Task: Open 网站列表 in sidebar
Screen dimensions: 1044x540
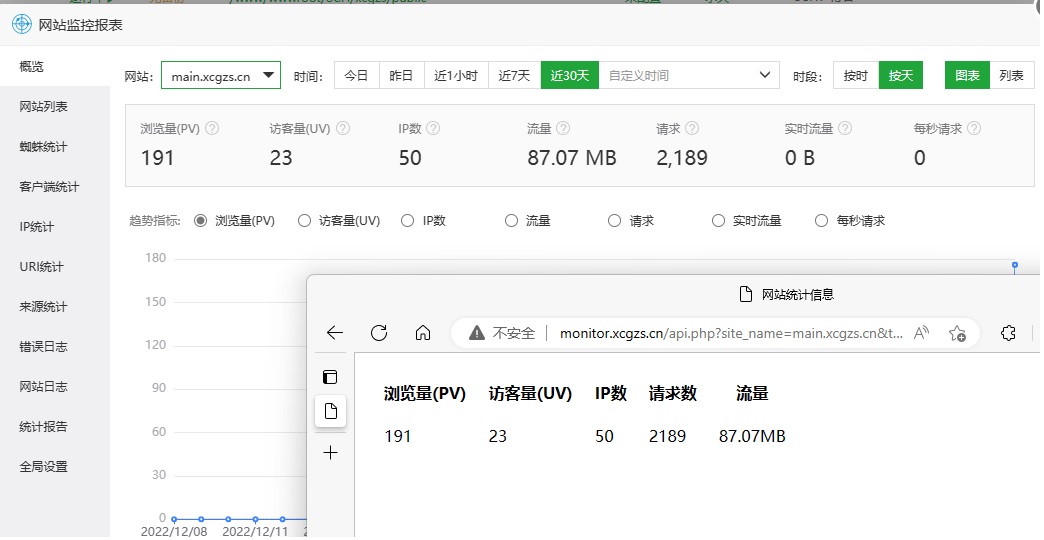Action: pyautogui.click(x=55, y=106)
